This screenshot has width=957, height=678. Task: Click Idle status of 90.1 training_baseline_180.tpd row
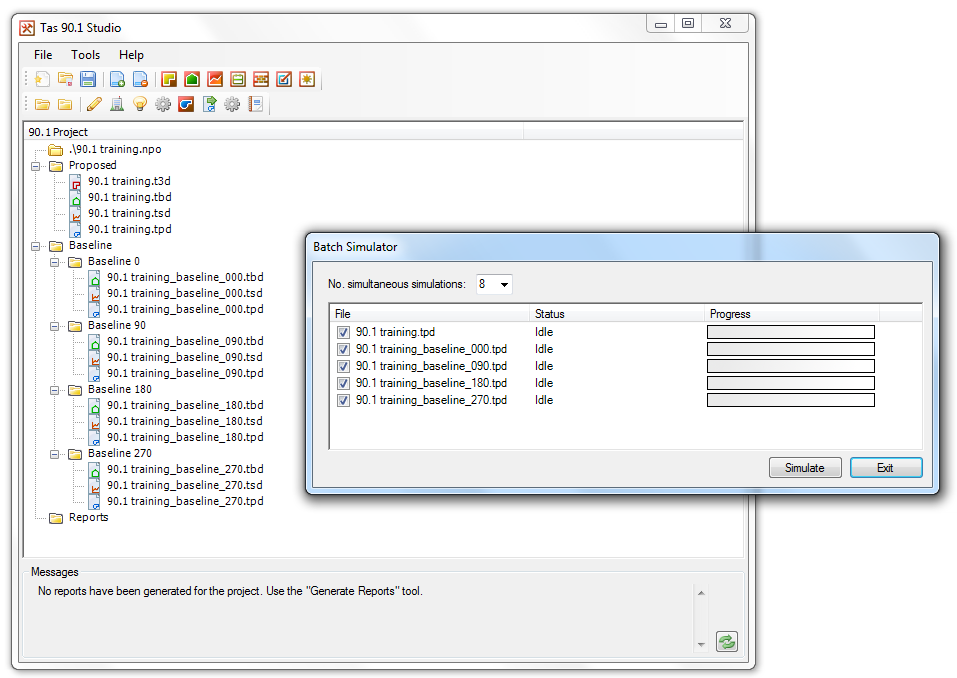544,383
